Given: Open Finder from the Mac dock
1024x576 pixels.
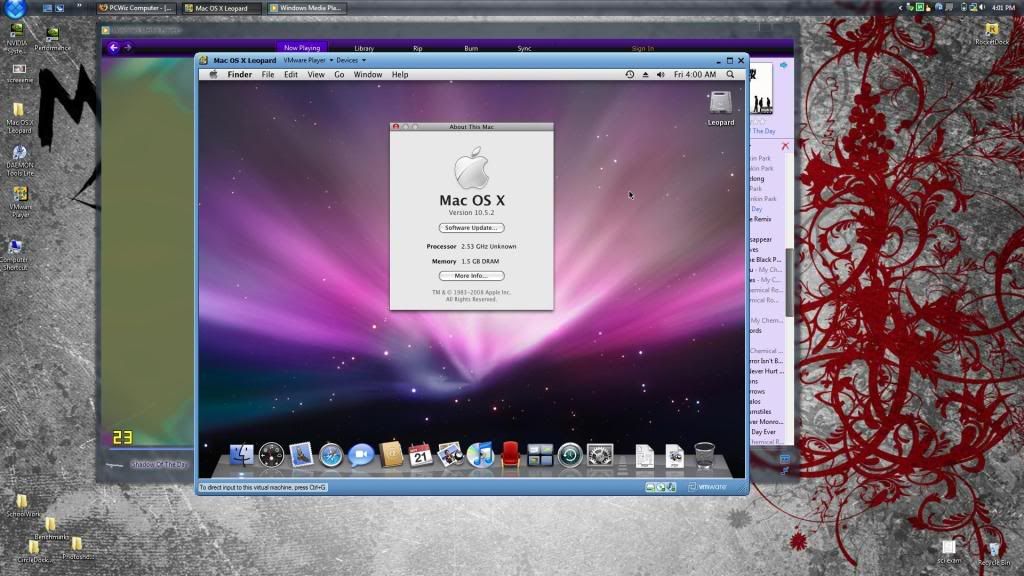Looking at the screenshot, I should (242, 455).
